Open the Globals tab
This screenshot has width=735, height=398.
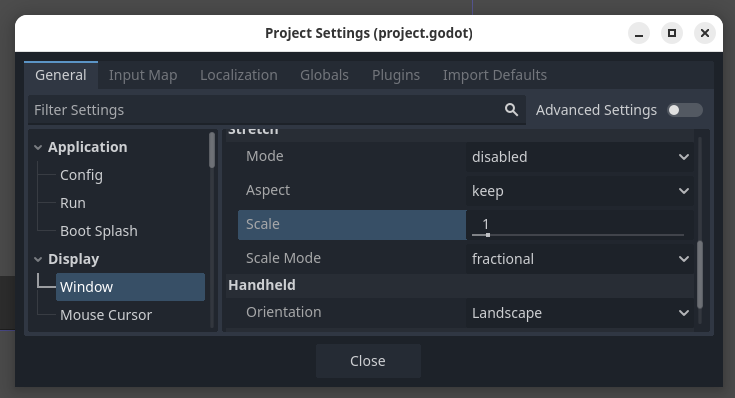pyautogui.click(x=324, y=75)
